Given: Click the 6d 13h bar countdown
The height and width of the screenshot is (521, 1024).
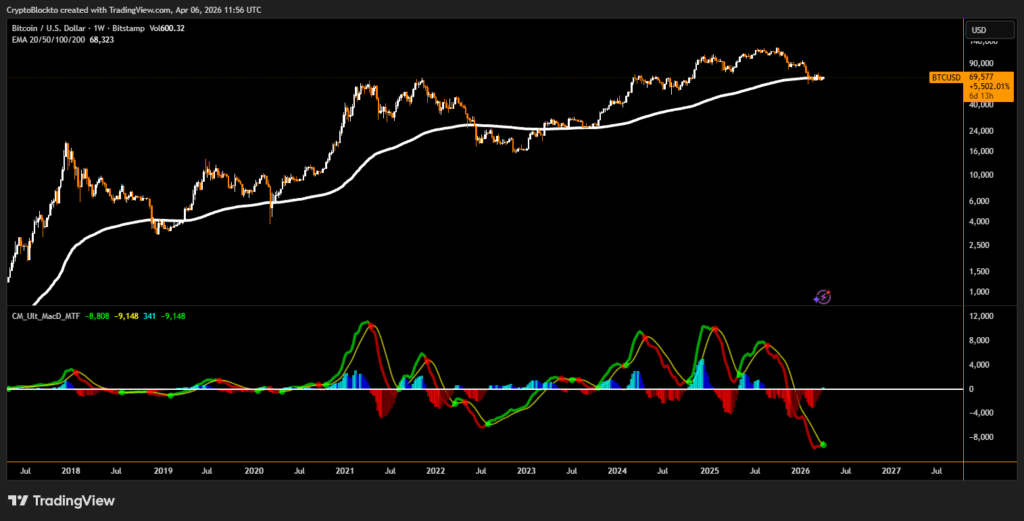Looking at the screenshot, I should tap(980, 96).
